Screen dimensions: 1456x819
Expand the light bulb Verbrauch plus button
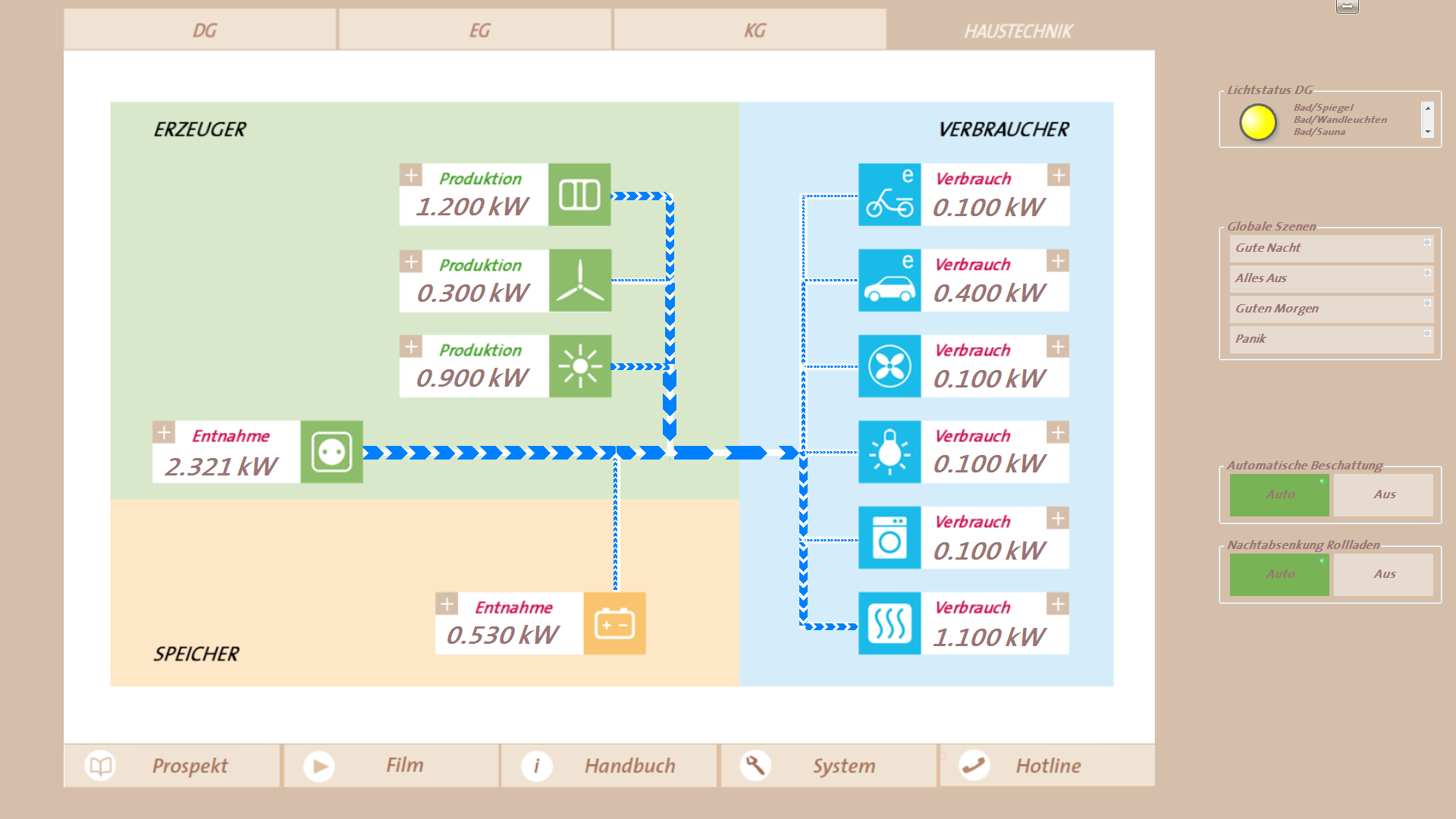(1059, 432)
